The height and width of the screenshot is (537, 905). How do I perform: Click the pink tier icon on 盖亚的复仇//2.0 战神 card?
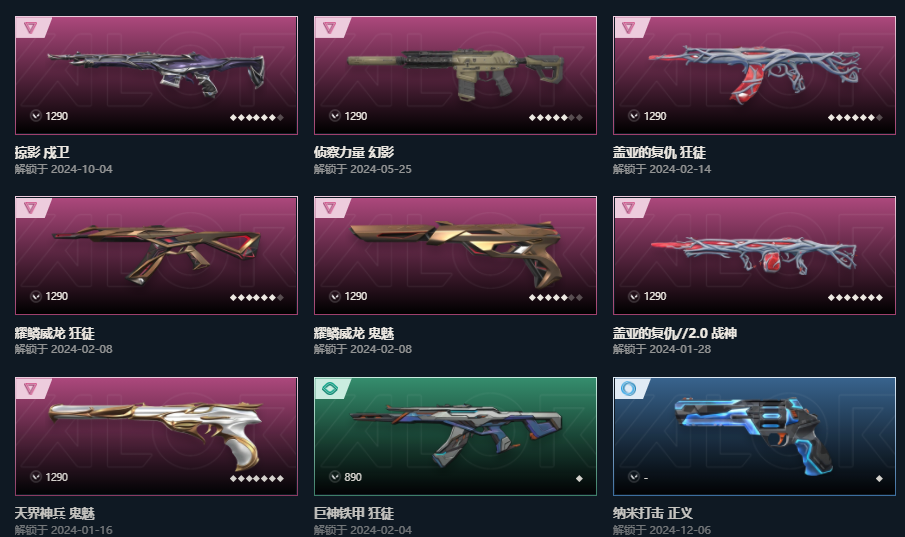(629, 208)
